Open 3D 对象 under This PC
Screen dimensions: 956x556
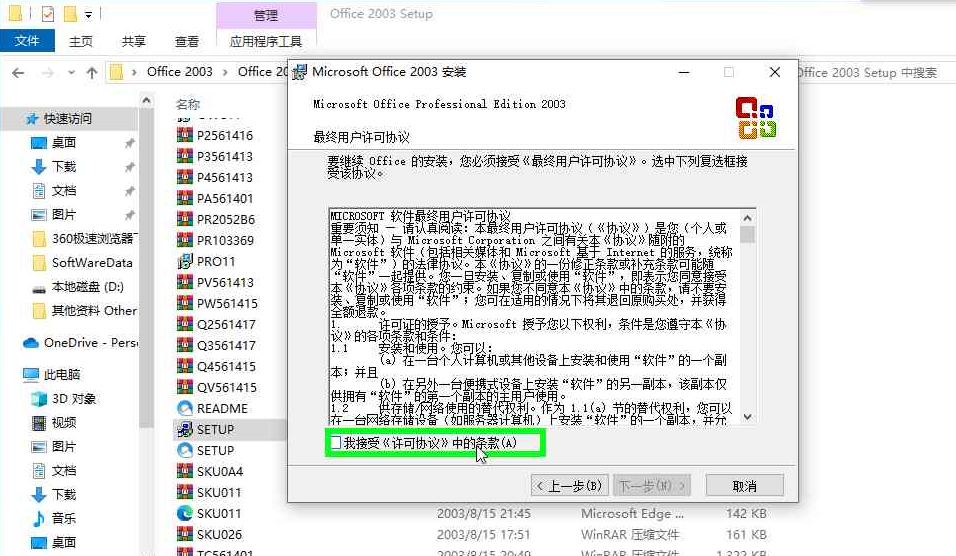point(74,399)
